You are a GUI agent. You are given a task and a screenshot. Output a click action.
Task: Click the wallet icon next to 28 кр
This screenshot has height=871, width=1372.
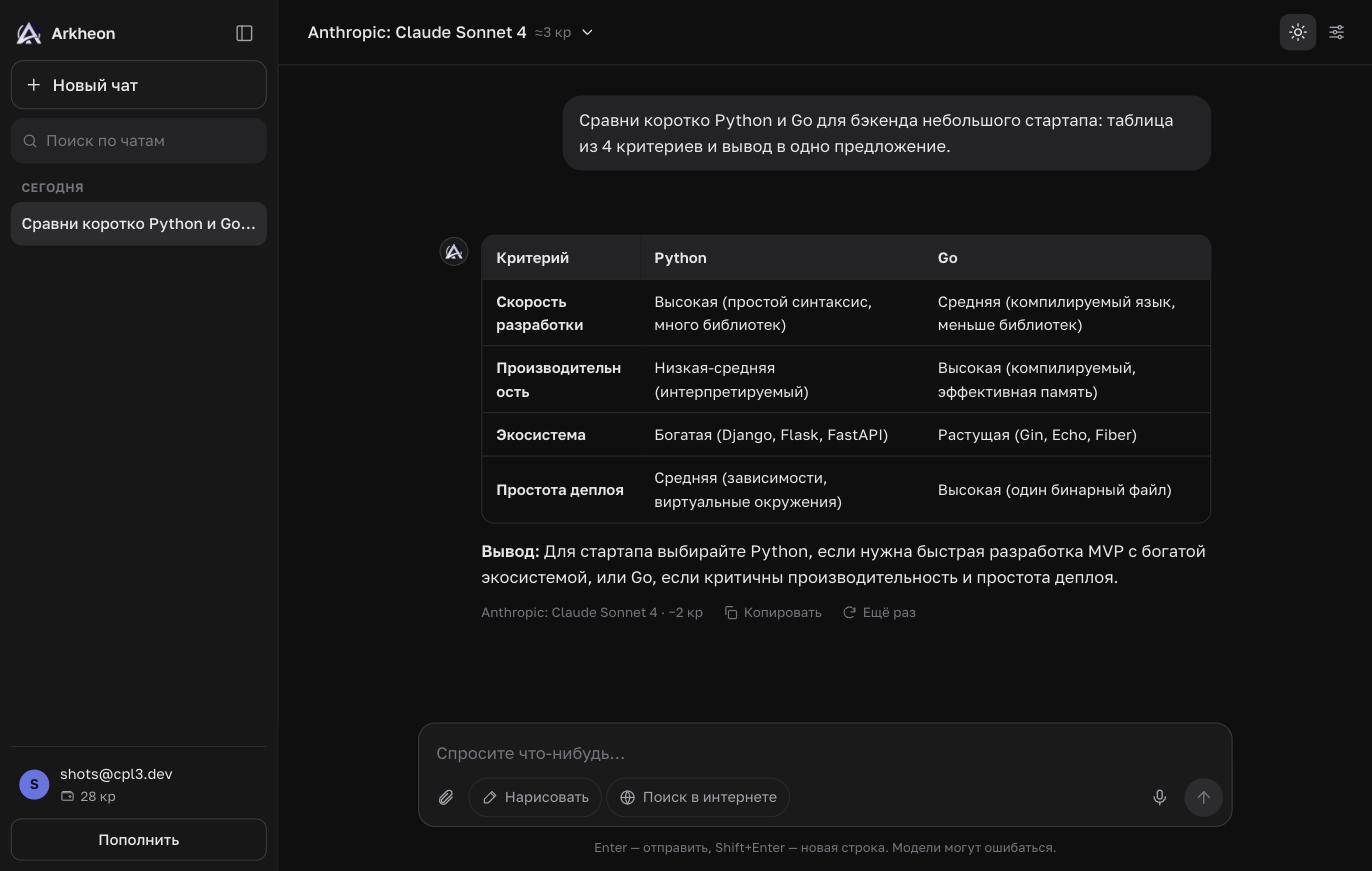67,796
